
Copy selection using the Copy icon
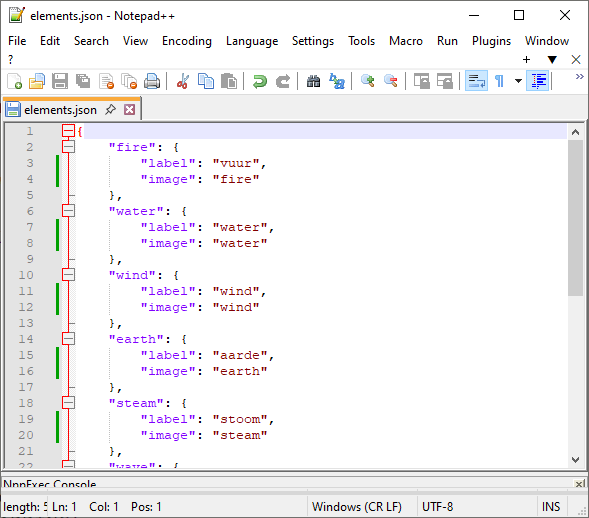[x=206, y=81]
